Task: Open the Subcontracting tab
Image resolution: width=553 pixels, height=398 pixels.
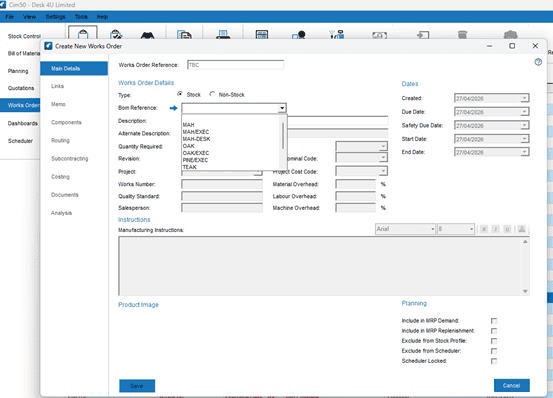Action: [69, 159]
